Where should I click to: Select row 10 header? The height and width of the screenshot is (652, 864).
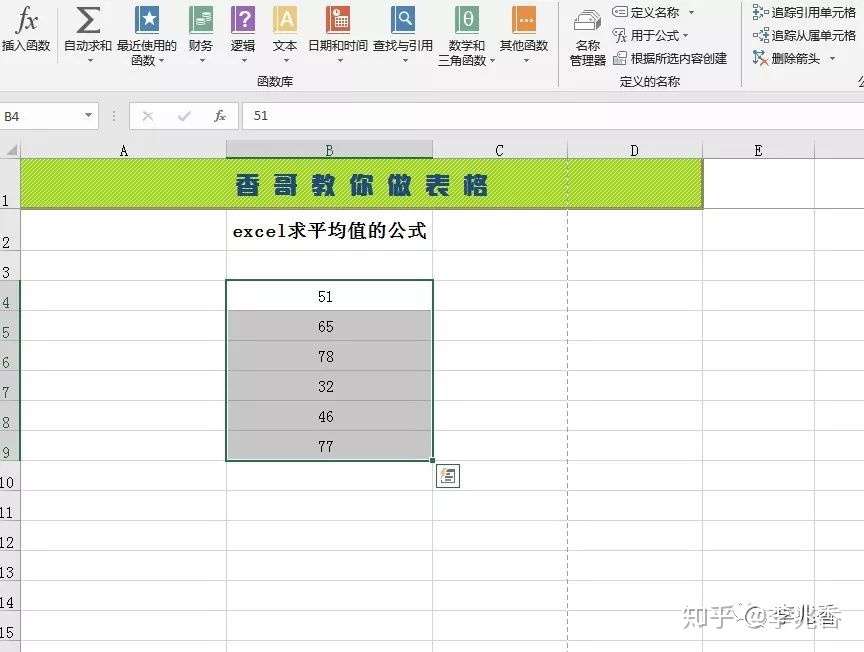[9, 476]
